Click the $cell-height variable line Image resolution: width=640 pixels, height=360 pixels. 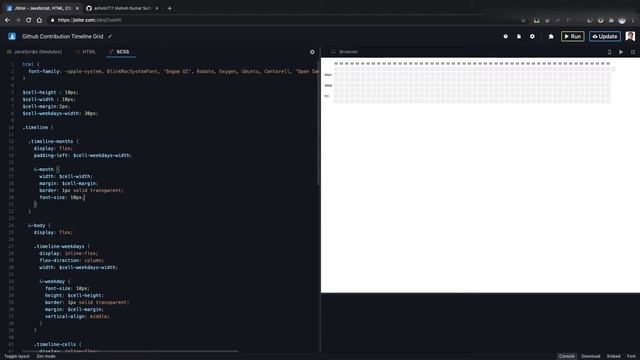coord(50,92)
